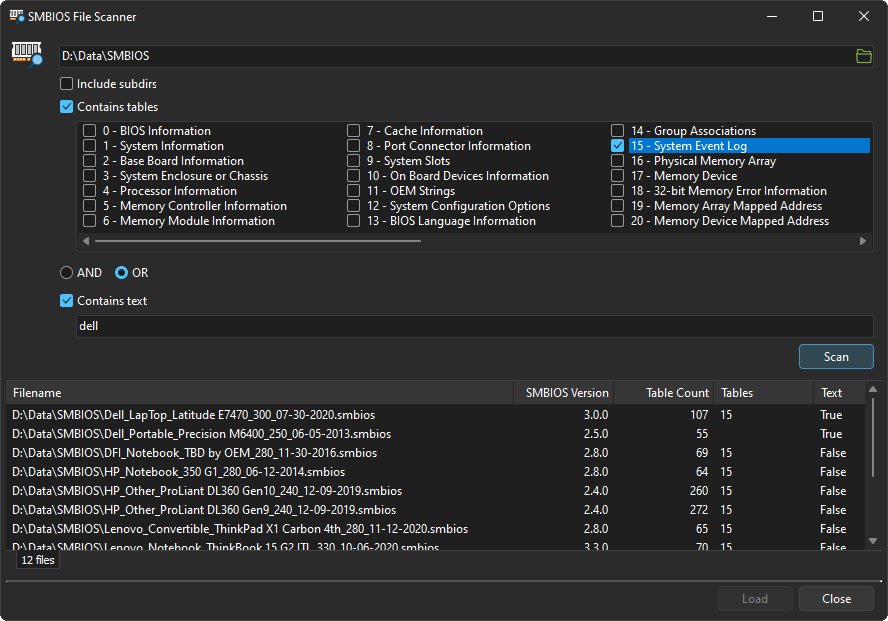Sort results by Tables column header
The height and width of the screenshot is (621, 888).
click(x=763, y=393)
